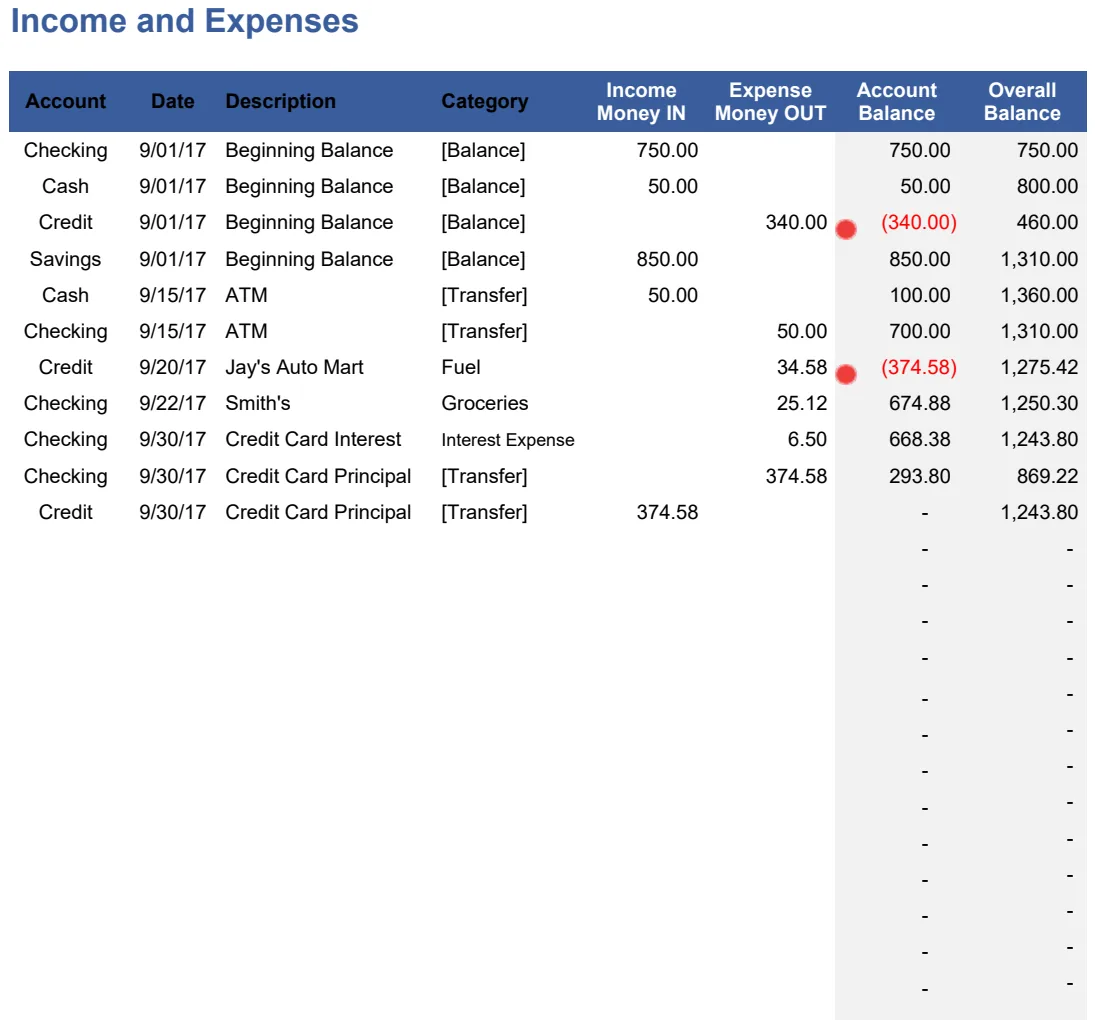
Task: Click the red dot beside (374.58)
Action: click(x=846, y=374)
